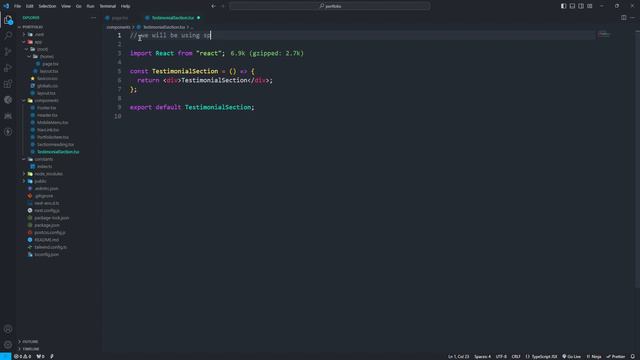Click the split editor icon
This screenshot has height=360, width=640.
(624, 18)
